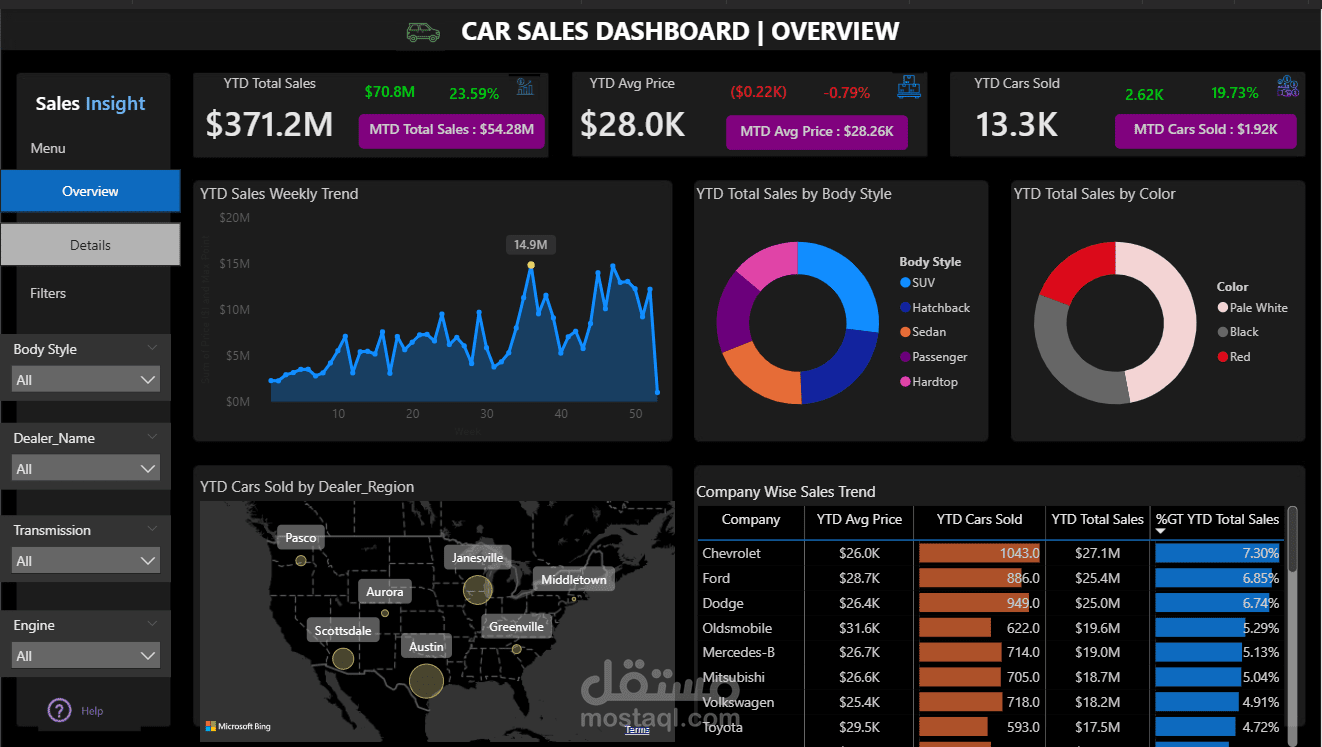The image size is (1322, 747).
Task: Click the Microsoft Bing logo on map
Action: (238, 726)
